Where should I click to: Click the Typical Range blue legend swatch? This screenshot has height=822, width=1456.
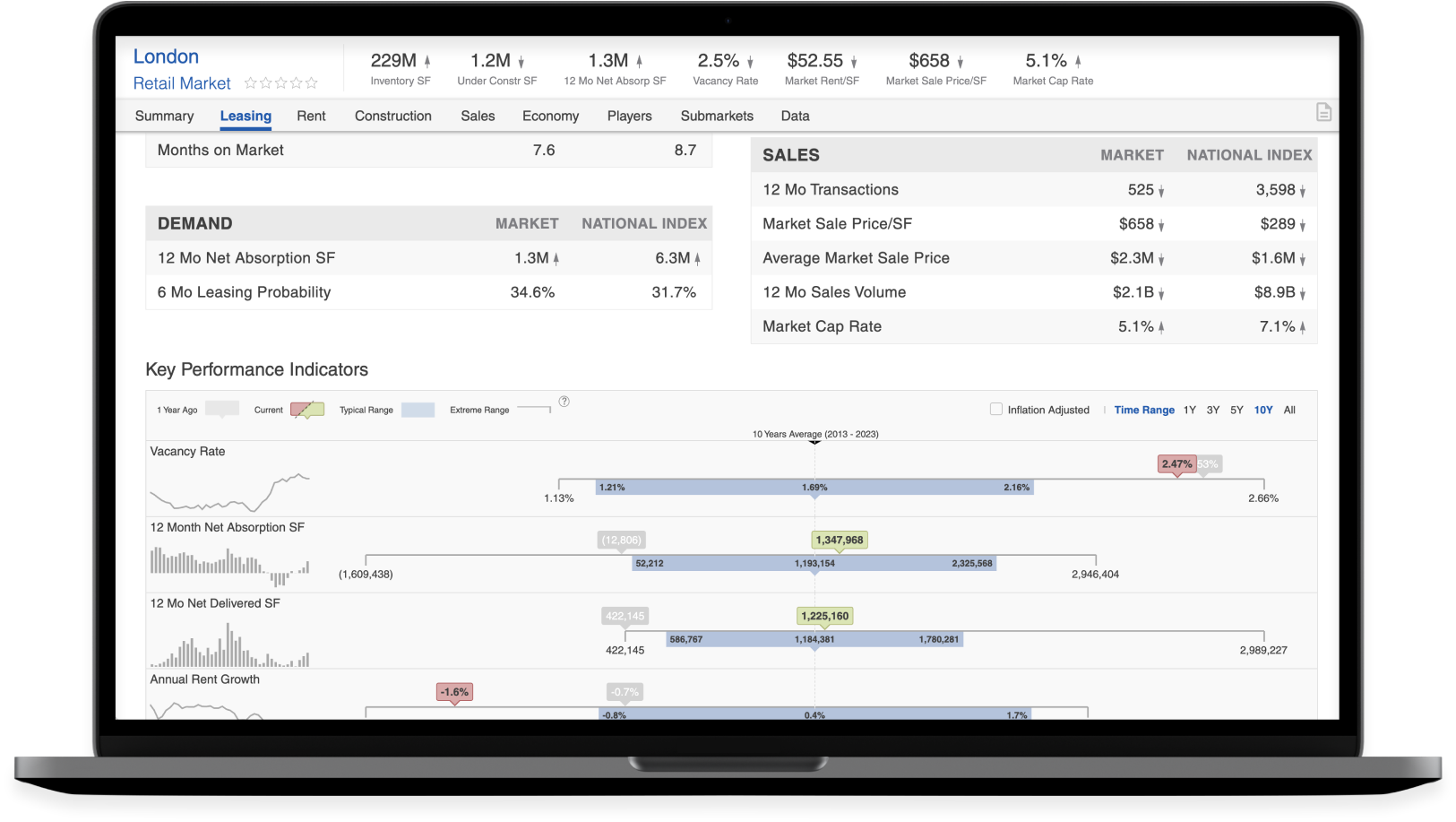click(x=418, y=410)
